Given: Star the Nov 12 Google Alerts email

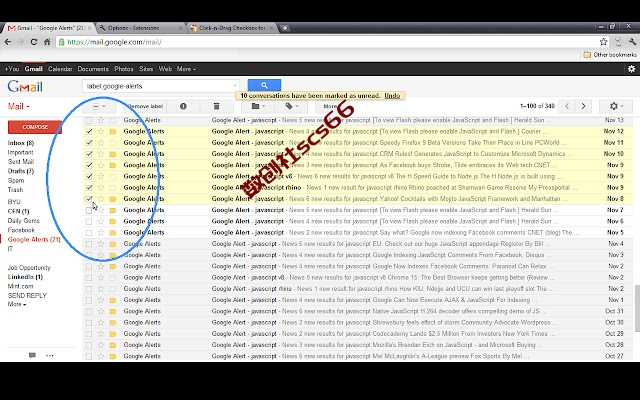Looking at the screenshot, I should [101, 131].
